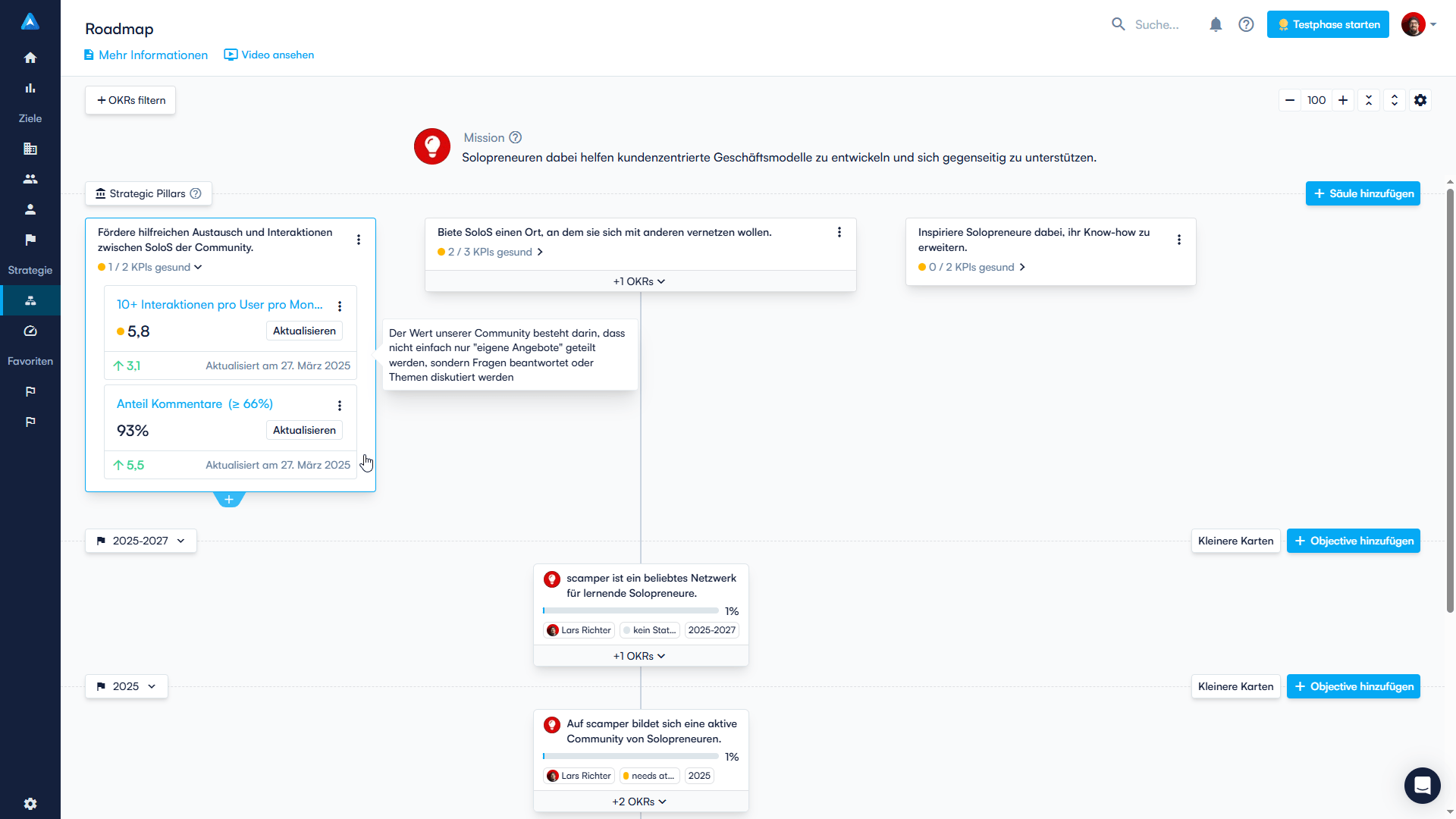1456x819 pixels.
Task: Click Säule hinzufügen button
Action: click(1363, 193)
